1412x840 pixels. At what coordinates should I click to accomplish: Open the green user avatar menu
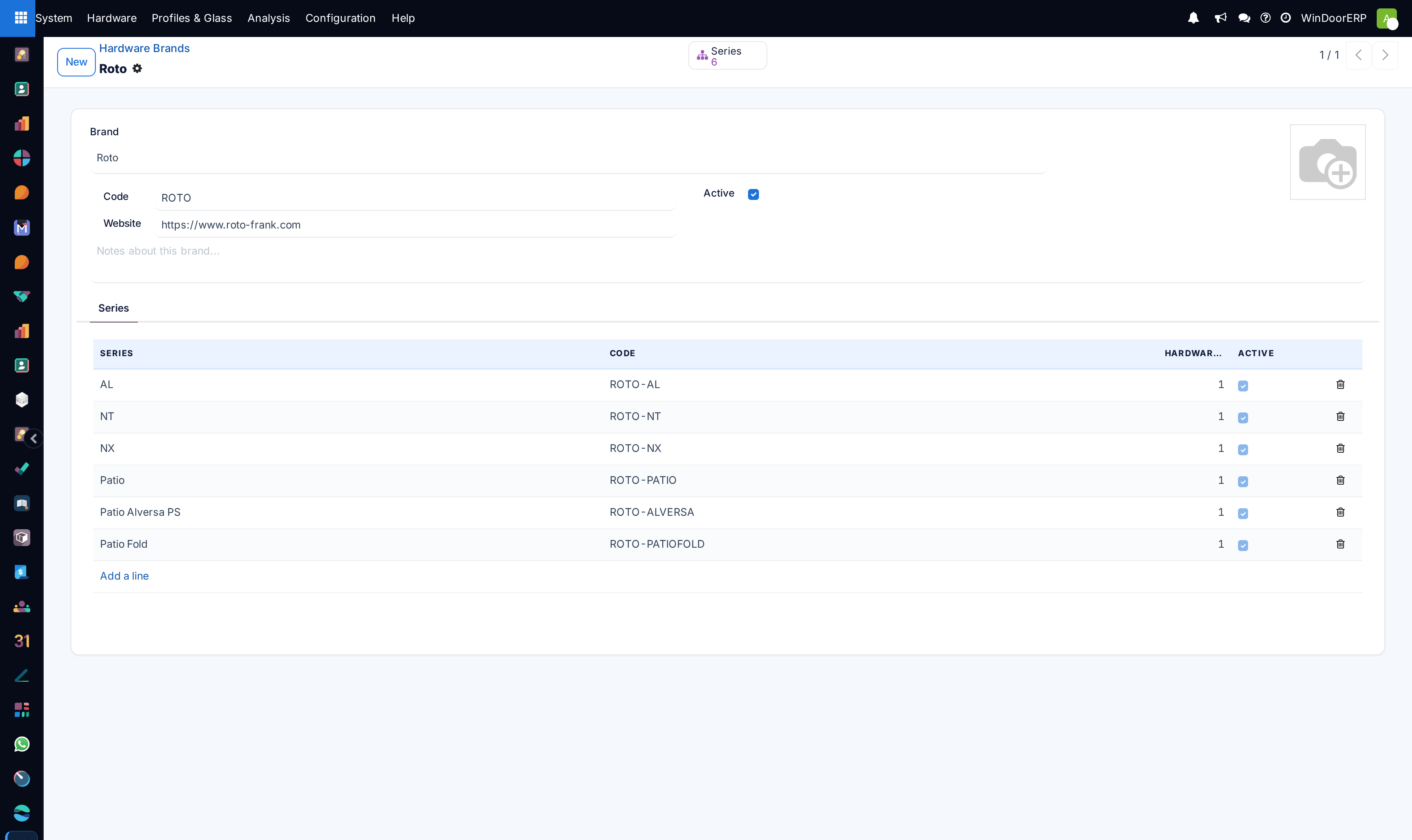tap(1386, 18)
